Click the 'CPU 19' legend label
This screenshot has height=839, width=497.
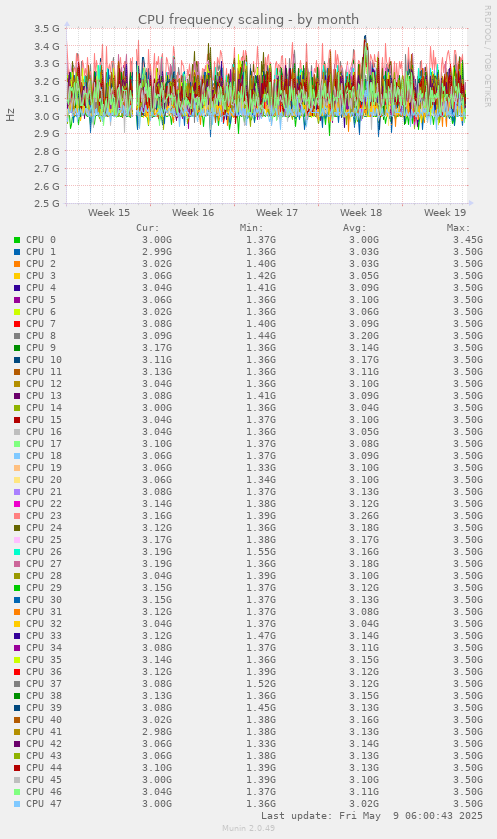[44, 468]
